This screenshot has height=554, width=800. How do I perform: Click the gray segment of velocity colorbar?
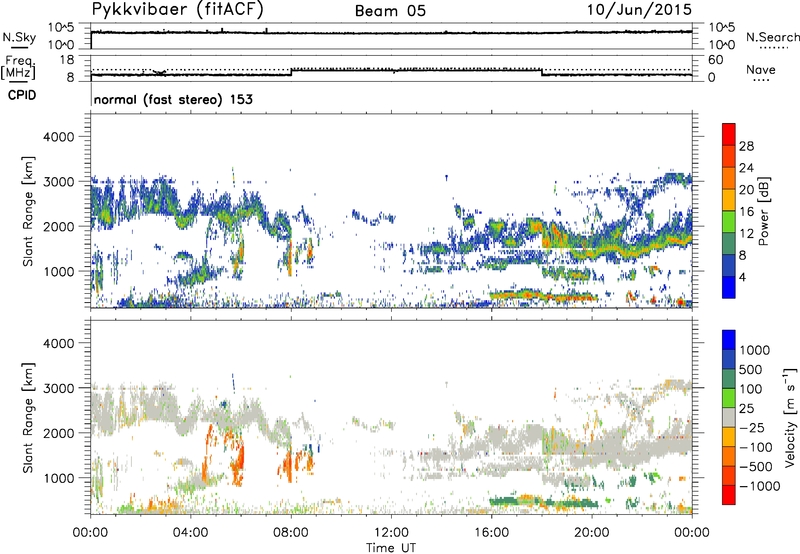(729, 417)
